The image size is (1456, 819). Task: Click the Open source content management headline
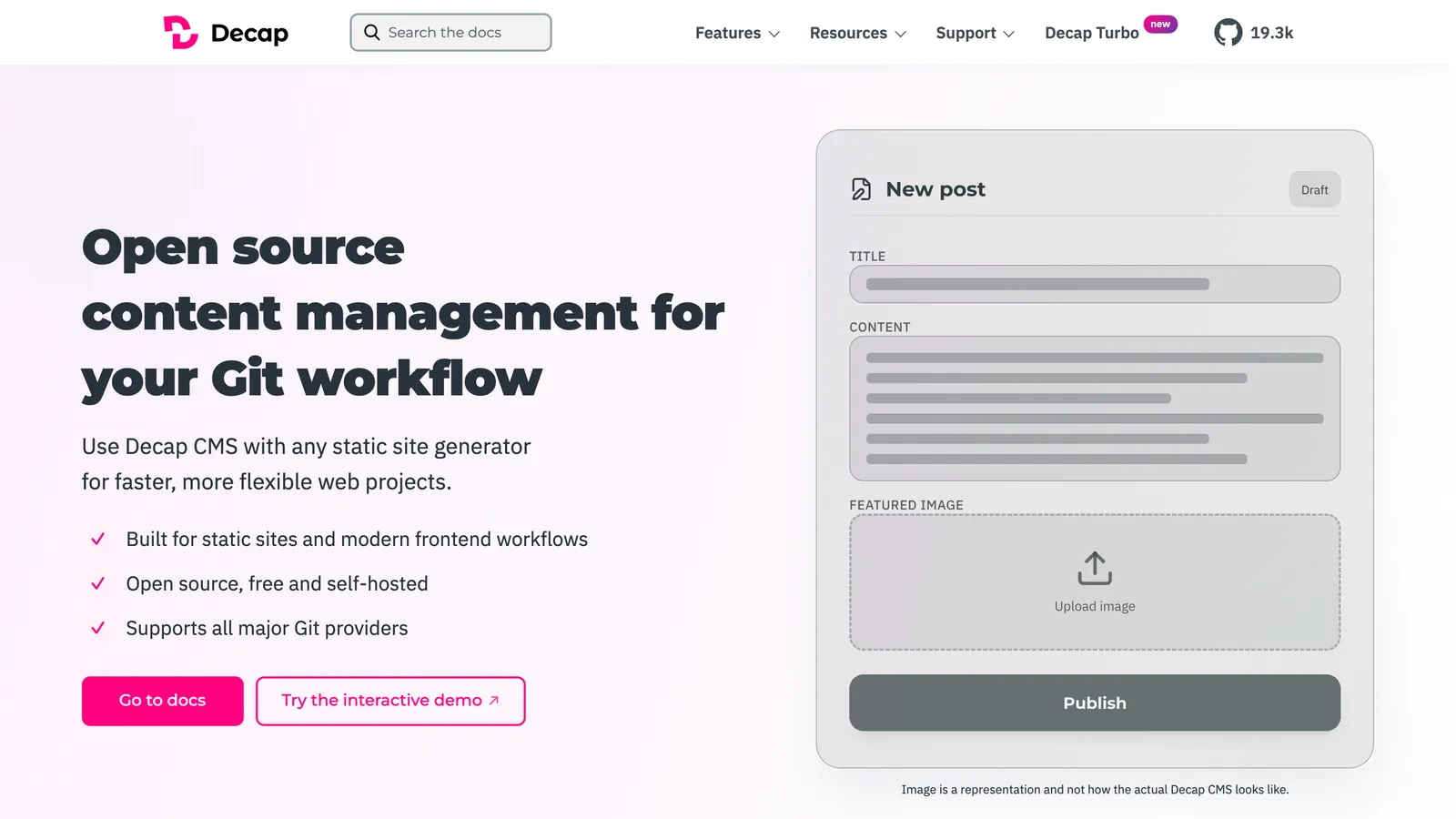[x=403, y=312]
